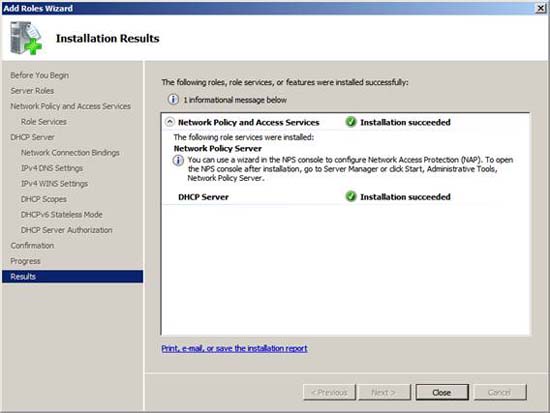The image size is (550, 413).
Task: Click the Cancel button
Action: coord(500,392)
